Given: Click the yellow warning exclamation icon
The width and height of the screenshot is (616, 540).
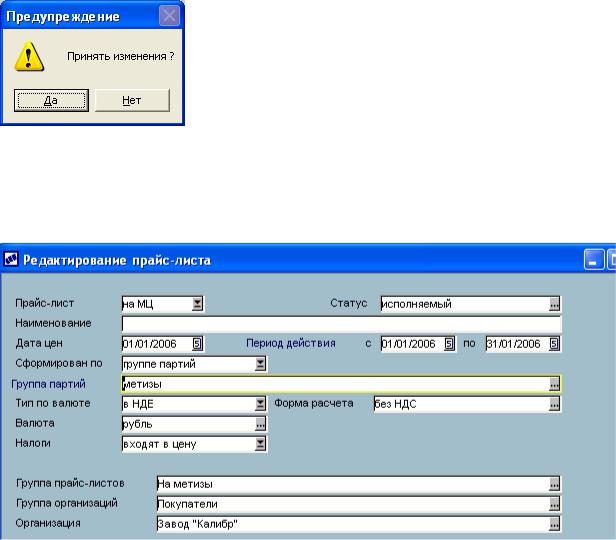Looking at the screenshot, I should pyautogui.click(x=29, y=57).
